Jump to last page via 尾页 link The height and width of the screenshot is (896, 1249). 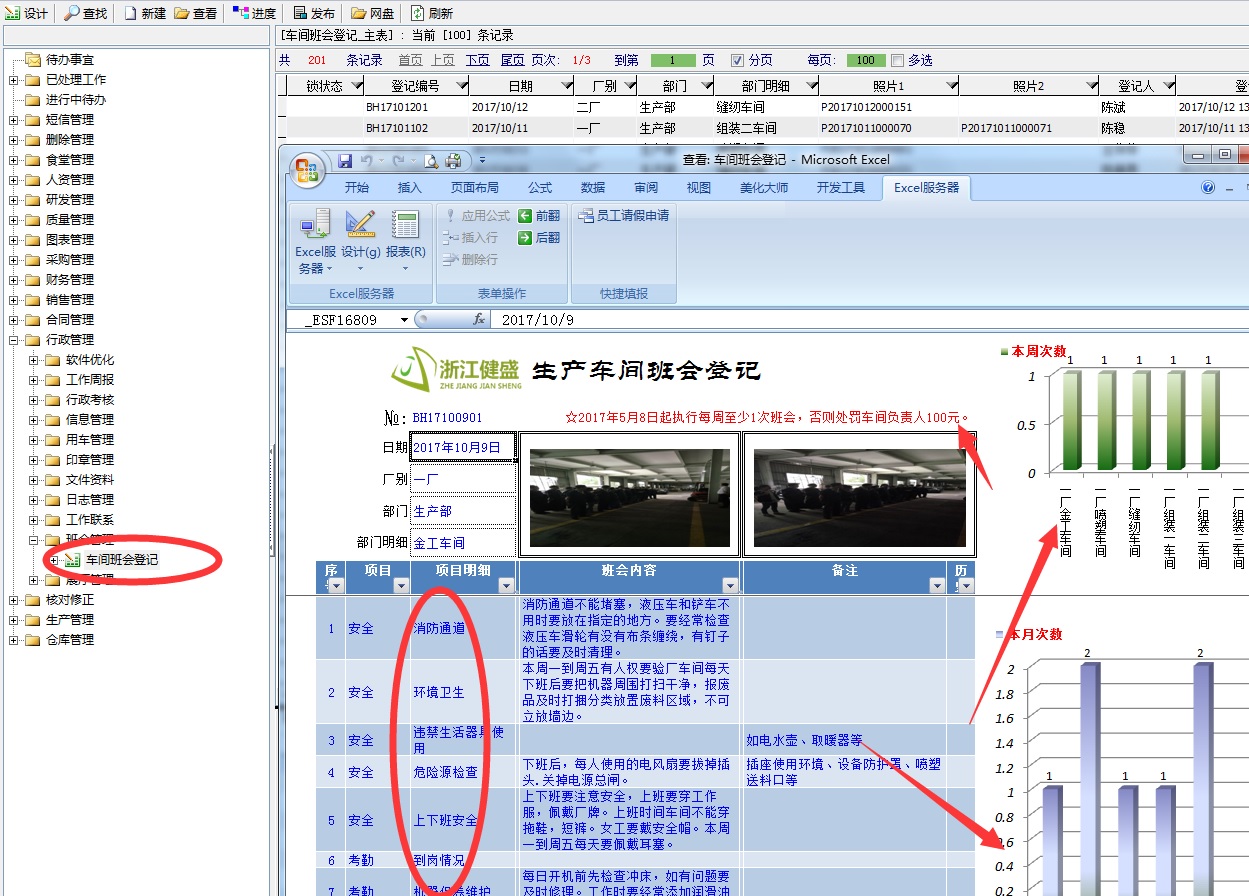coord(512,60)
